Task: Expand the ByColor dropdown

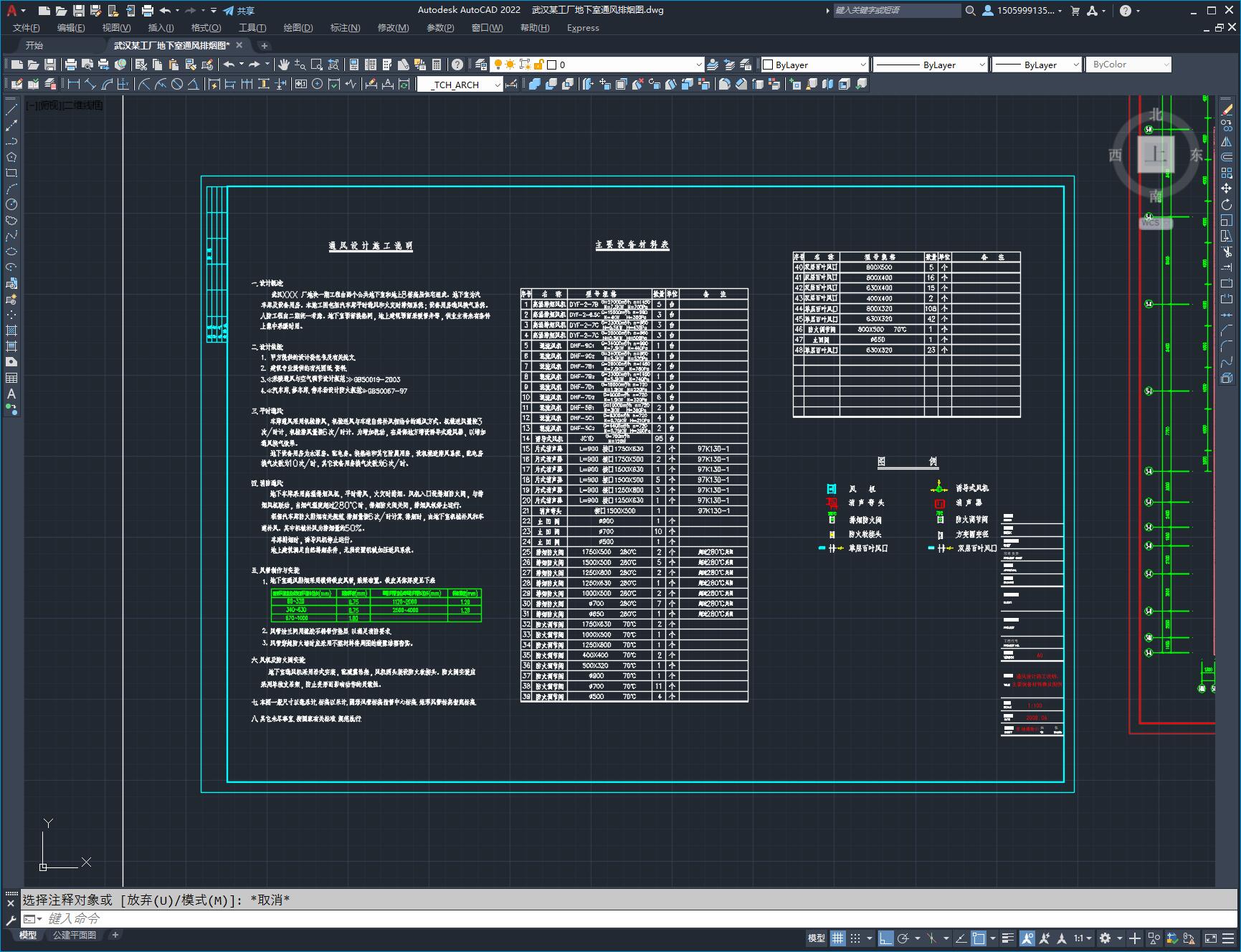Action: pyautogui.click(x=1128, y=65)
